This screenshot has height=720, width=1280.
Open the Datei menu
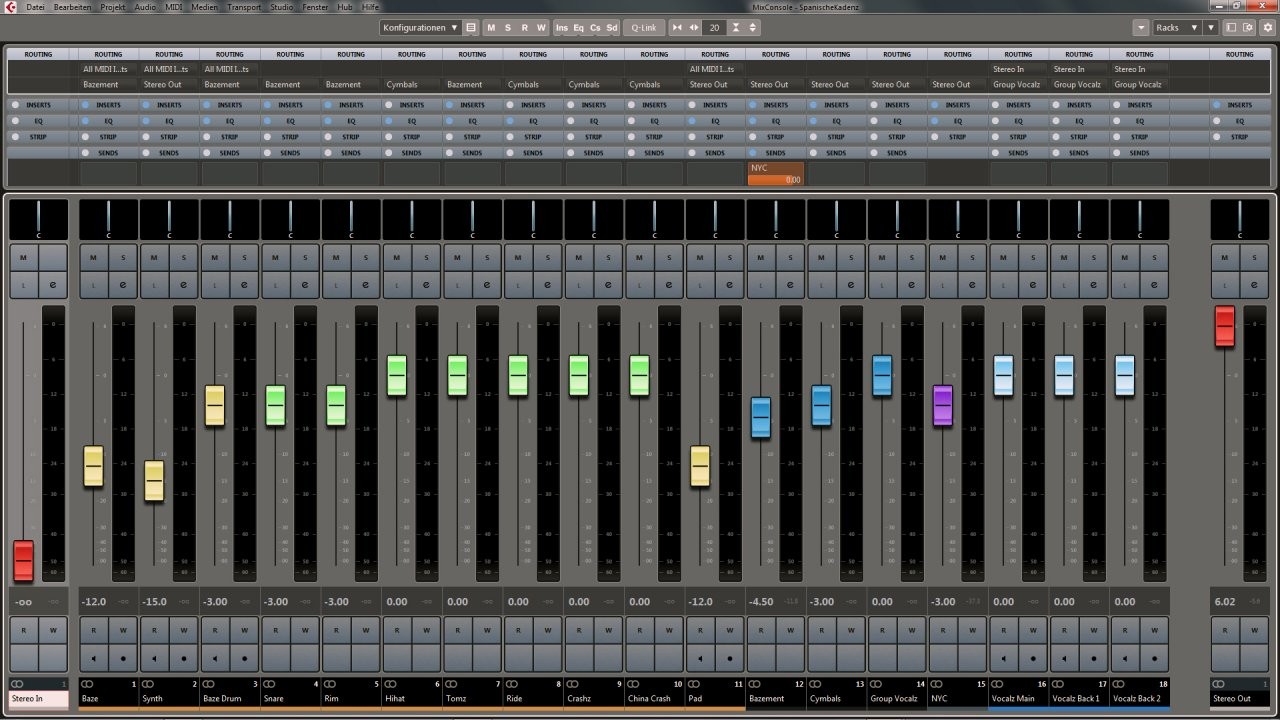(35, 7)
